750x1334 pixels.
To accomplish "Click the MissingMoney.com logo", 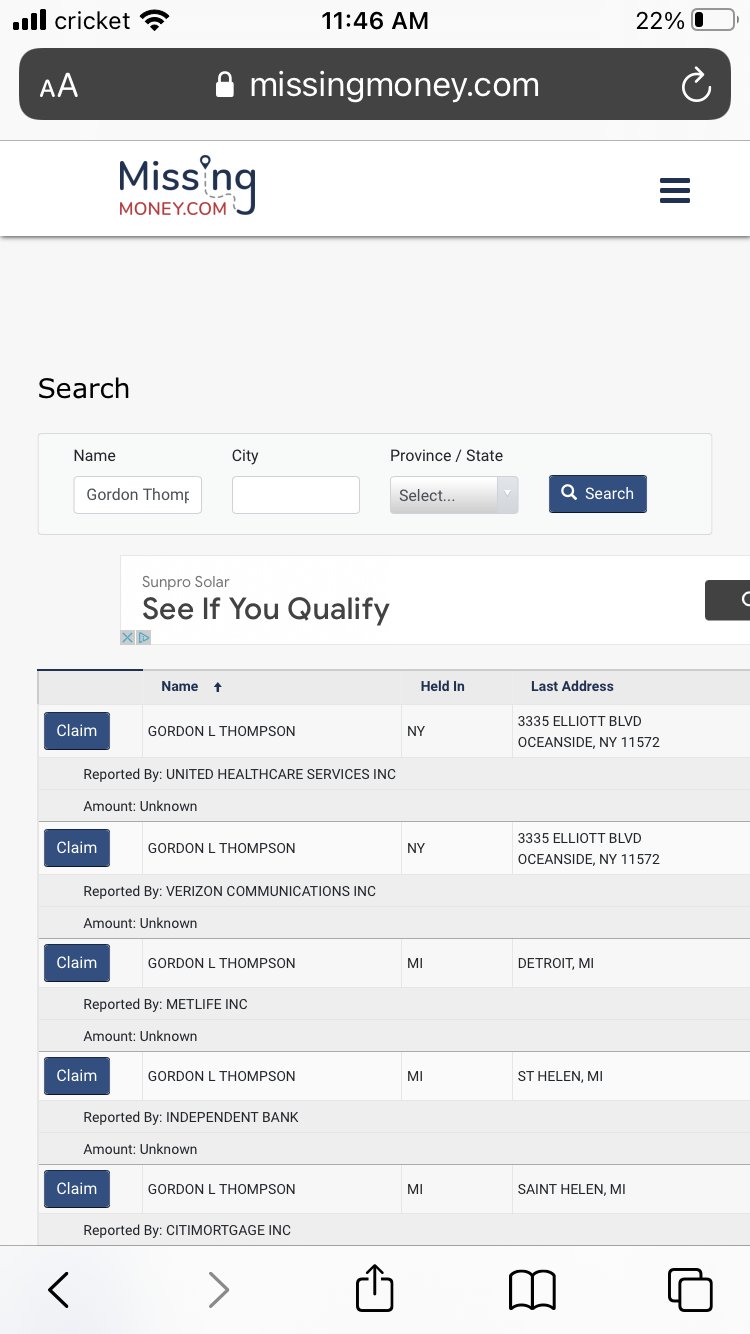I will click(x=187, y=187).
